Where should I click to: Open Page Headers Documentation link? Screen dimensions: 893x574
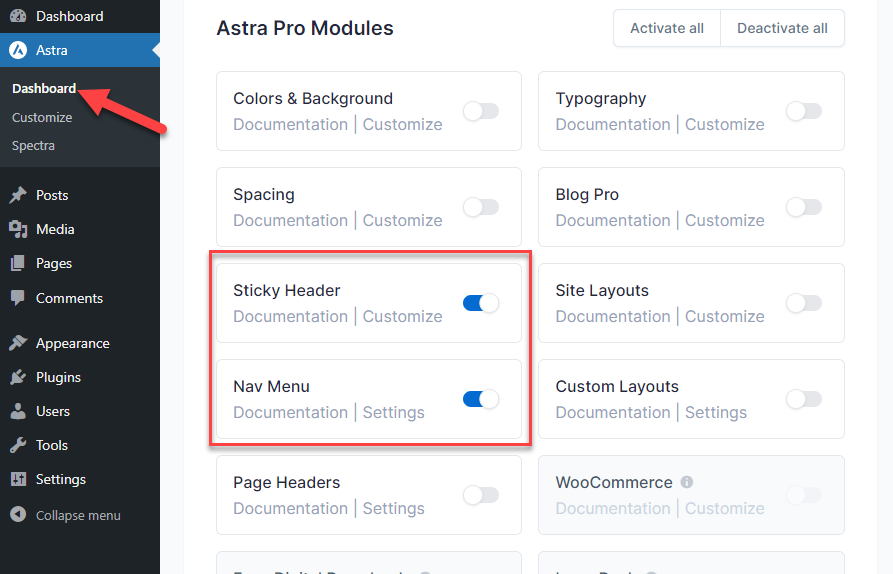pos(290,508)
